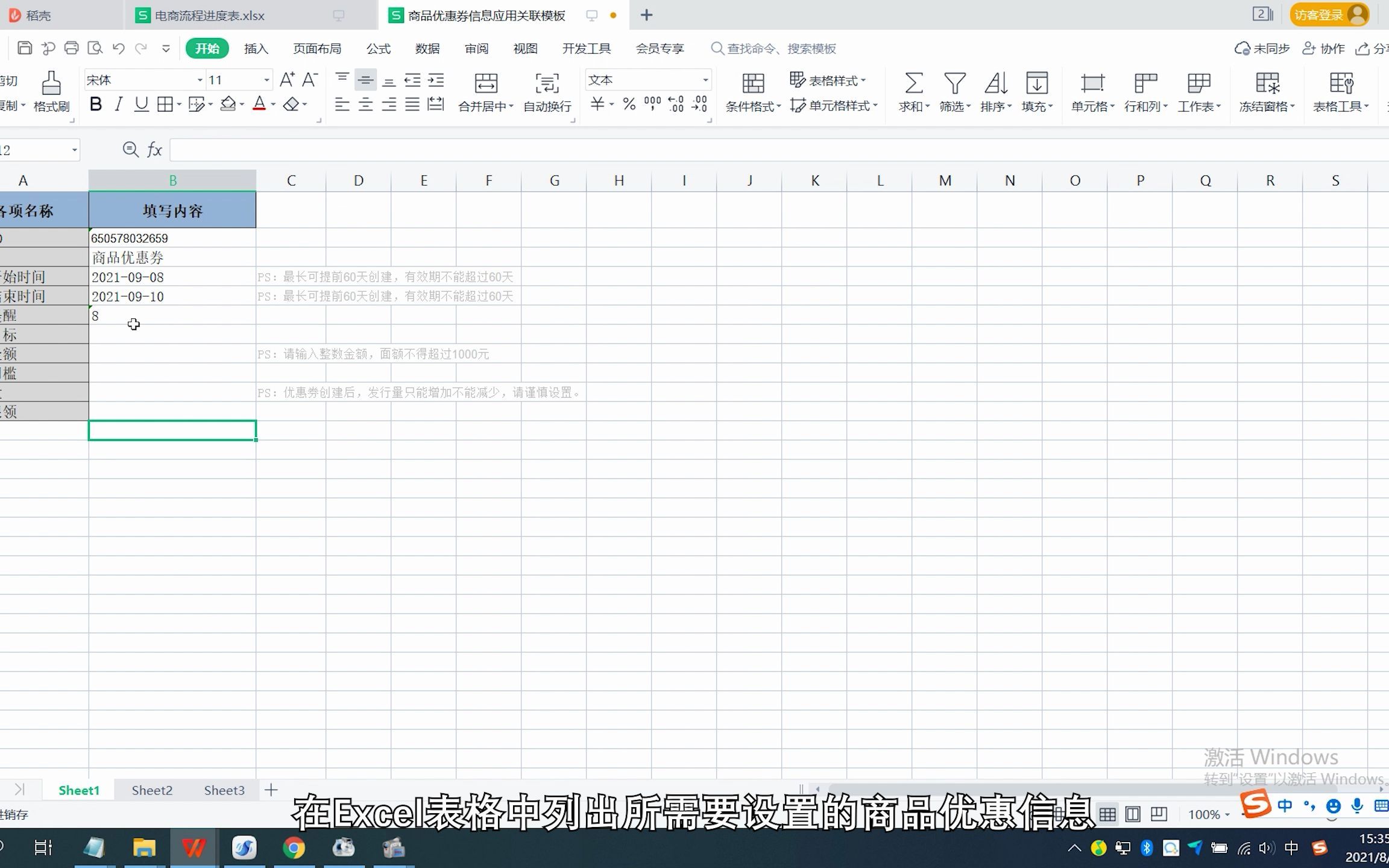The image size is (1389, 868).
Task: Click the Conditional Format (条件格式) icon
Action: (752, 84)
